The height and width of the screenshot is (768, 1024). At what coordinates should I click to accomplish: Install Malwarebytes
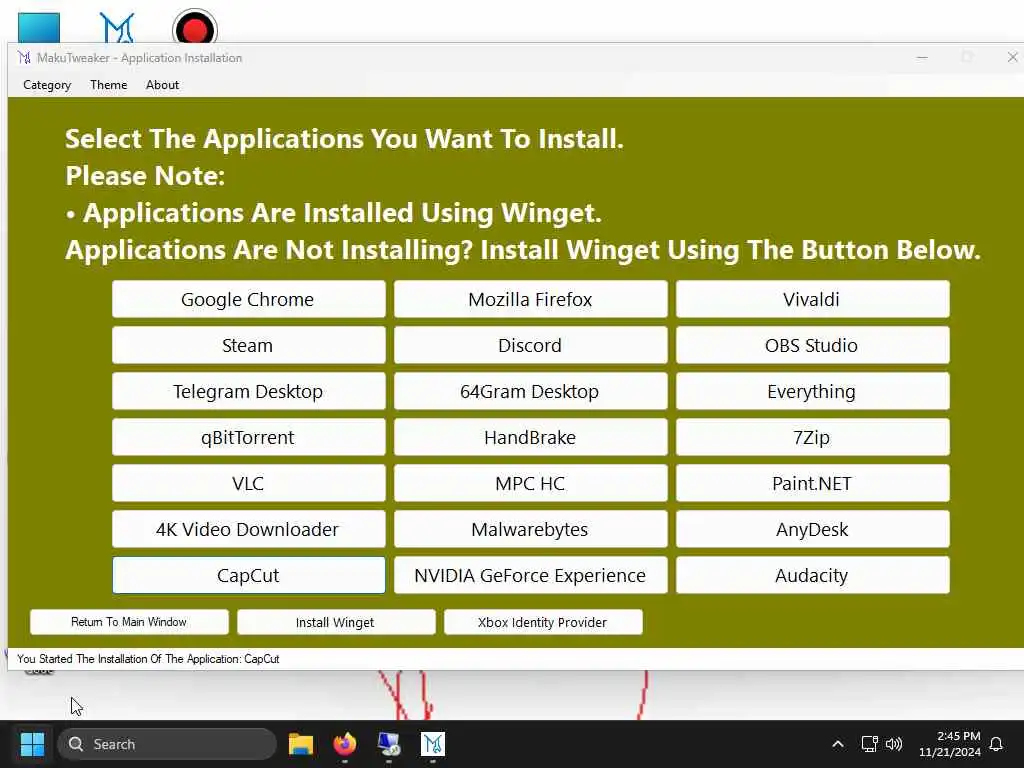click(x=530, y=529)
